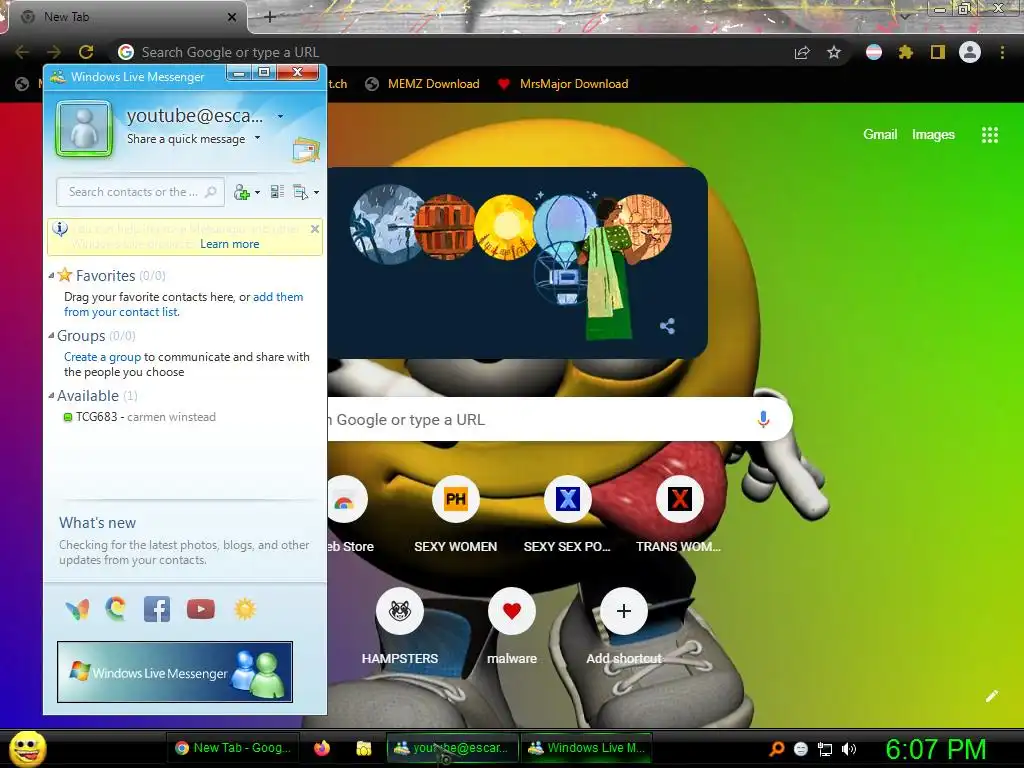Click the Chrome forward arrow
This screenshot has height=768, width=1024.
tap(54, 52)
